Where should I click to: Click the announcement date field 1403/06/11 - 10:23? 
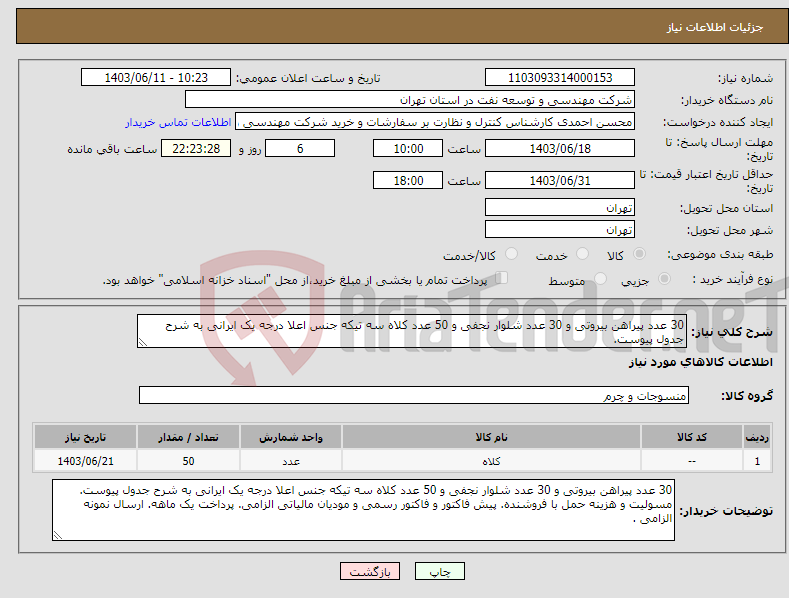[156, 78]
